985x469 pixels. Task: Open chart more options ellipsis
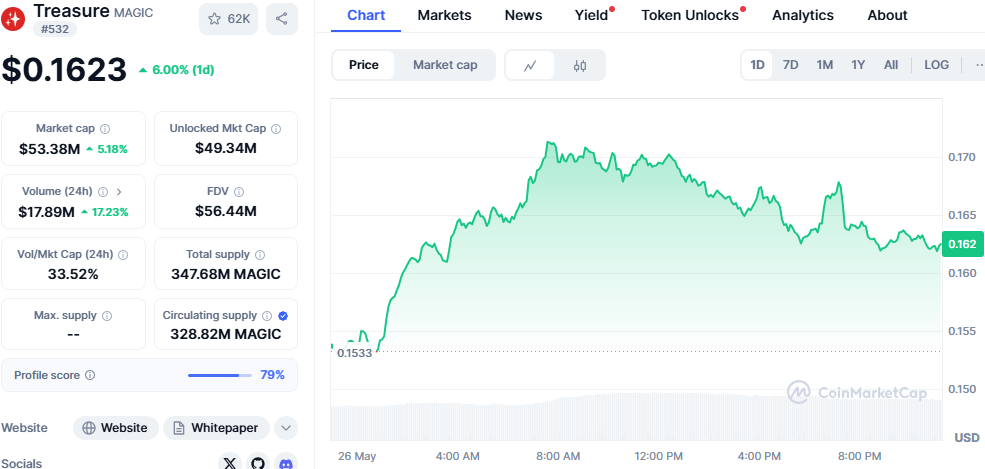click(x=979, y=65)
